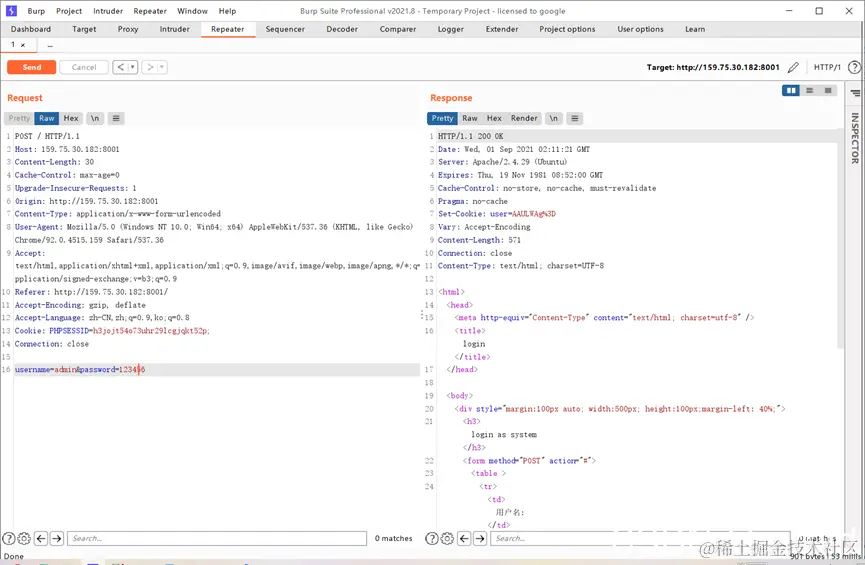Screen dimensions: 865x565
Task: Open the response search settings gear
Action: pos(447,539)
